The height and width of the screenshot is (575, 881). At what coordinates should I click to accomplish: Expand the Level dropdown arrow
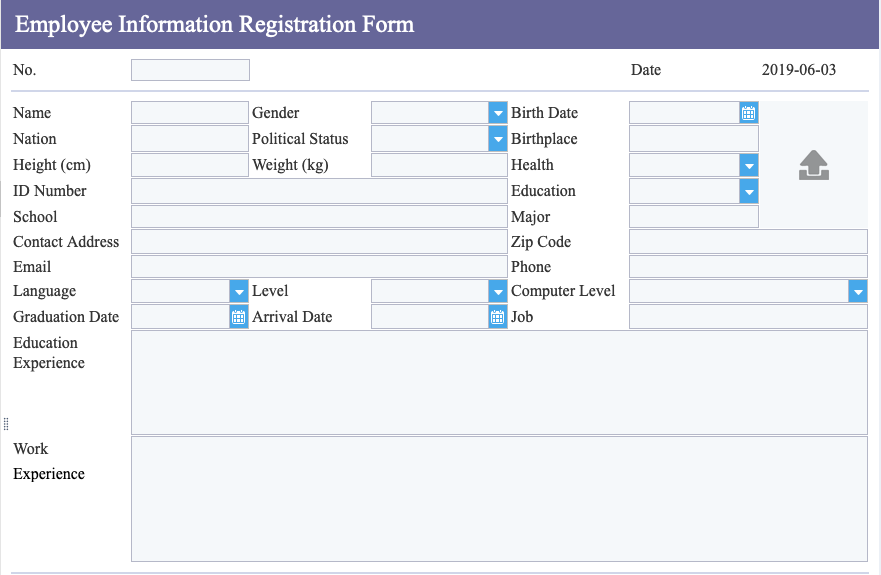pos(498,291)
